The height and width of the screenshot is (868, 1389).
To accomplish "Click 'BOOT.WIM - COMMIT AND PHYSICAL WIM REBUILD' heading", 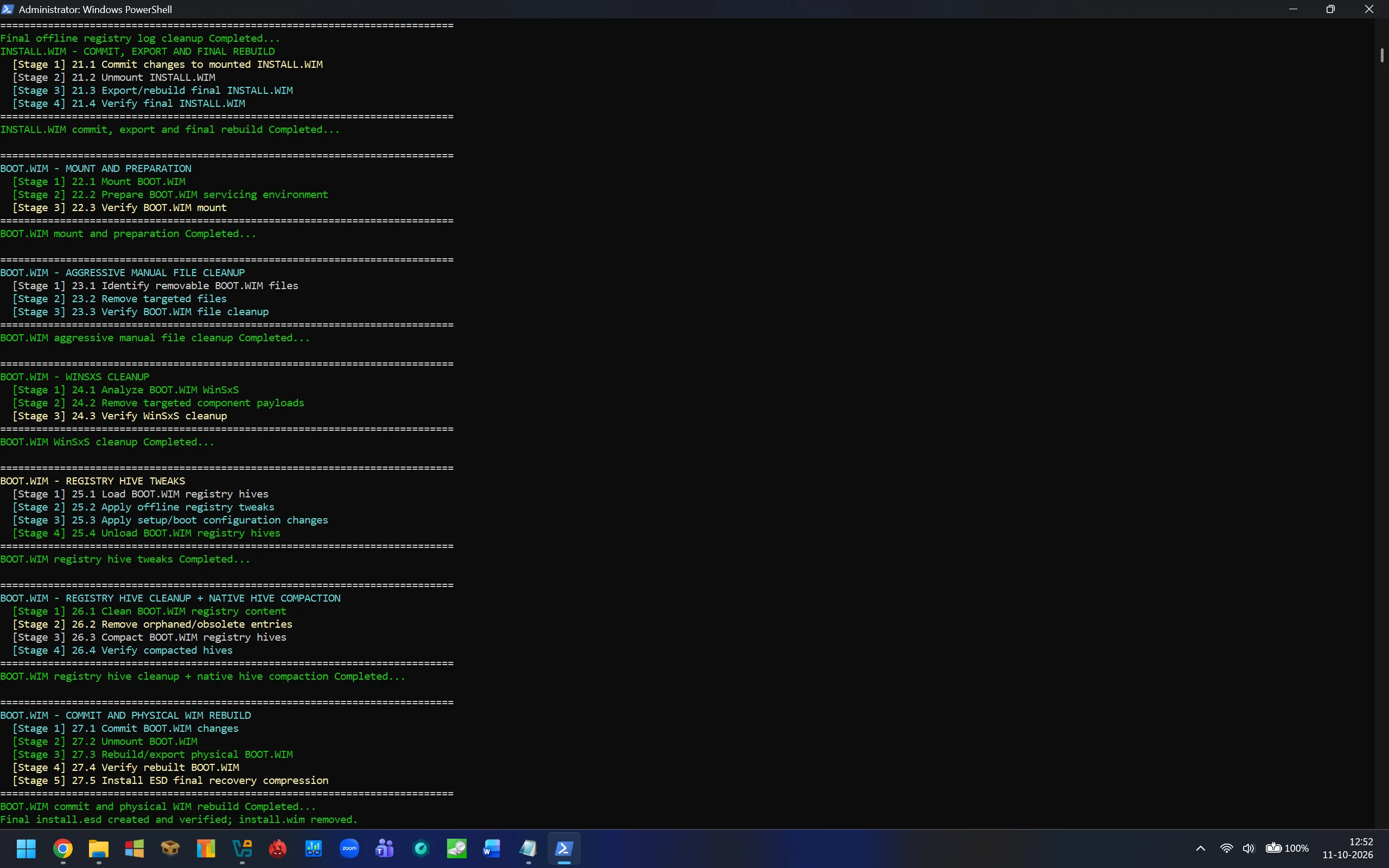I will click(126, 716).
